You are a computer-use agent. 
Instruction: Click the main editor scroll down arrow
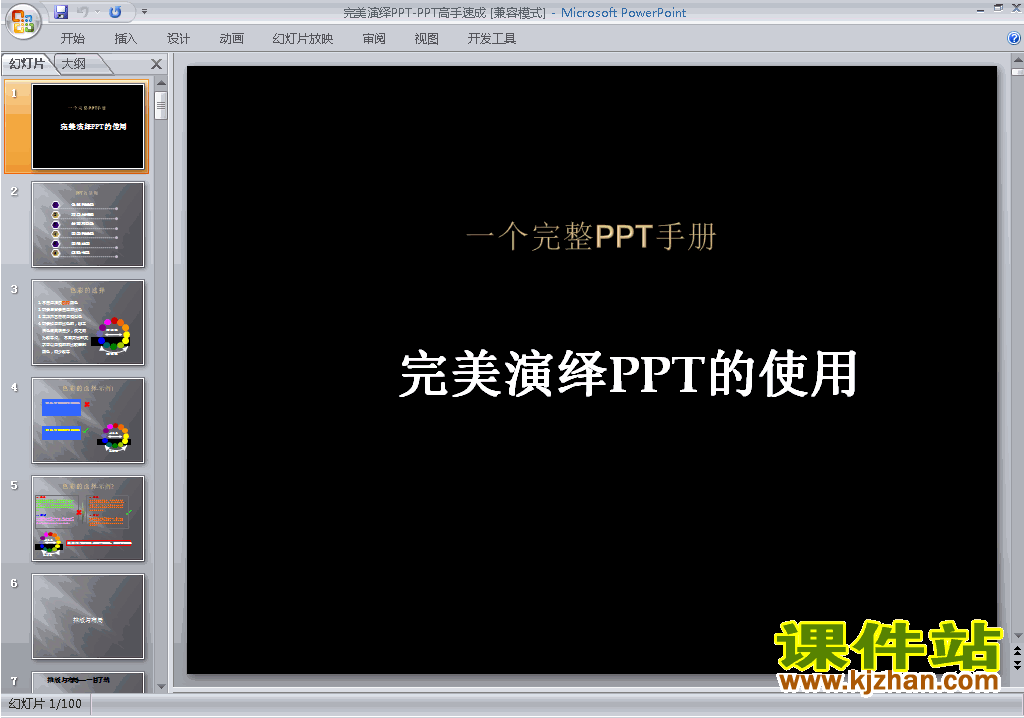(1017, 636)
